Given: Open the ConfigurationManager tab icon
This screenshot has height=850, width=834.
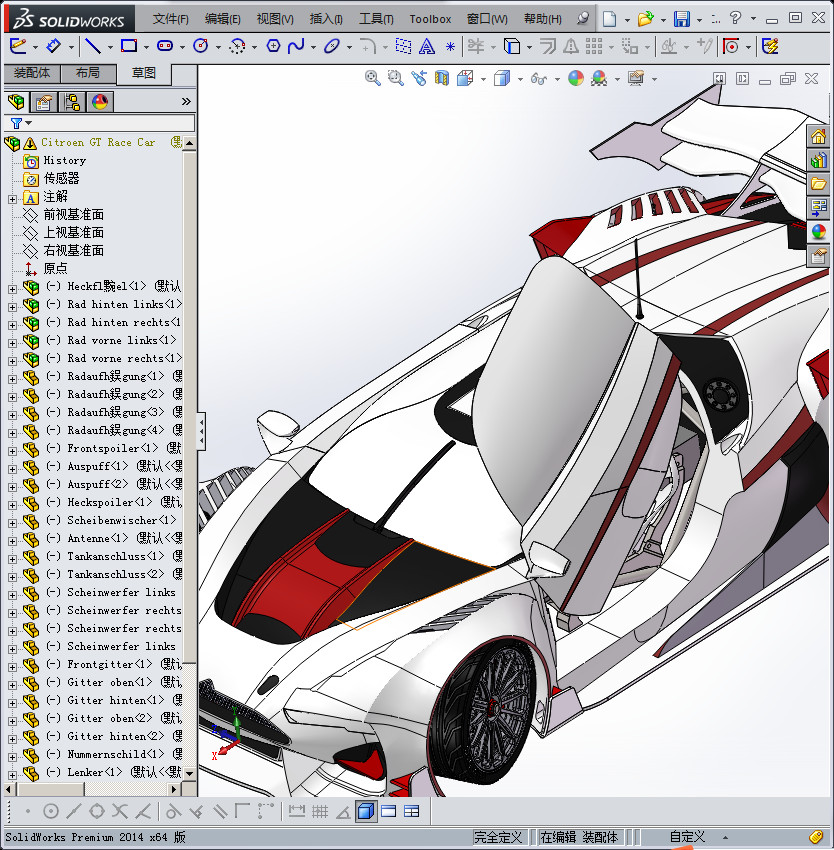Looking at the screenshot, I should (x=71, y=102).
